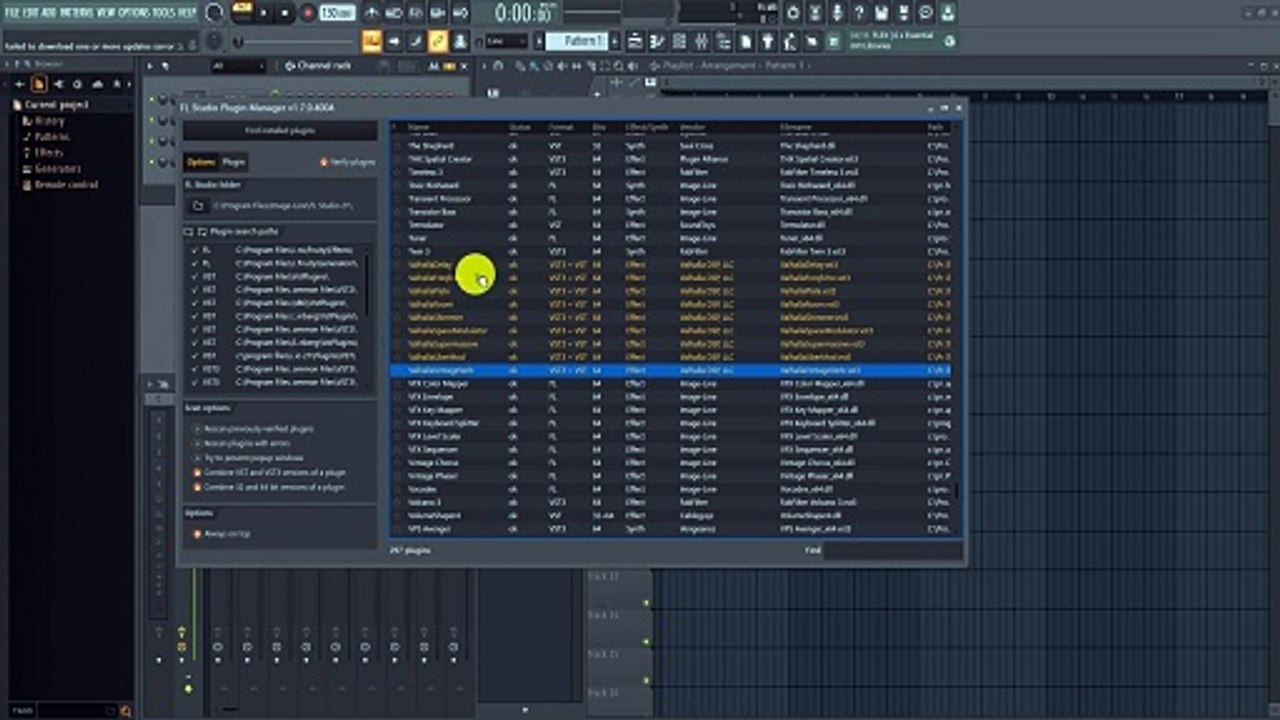Select the Toxic Biohazard plugin row
Image resolution: width=1280 pixels, height=720 pixels.
pyautogui.click(x=670, y=185)
